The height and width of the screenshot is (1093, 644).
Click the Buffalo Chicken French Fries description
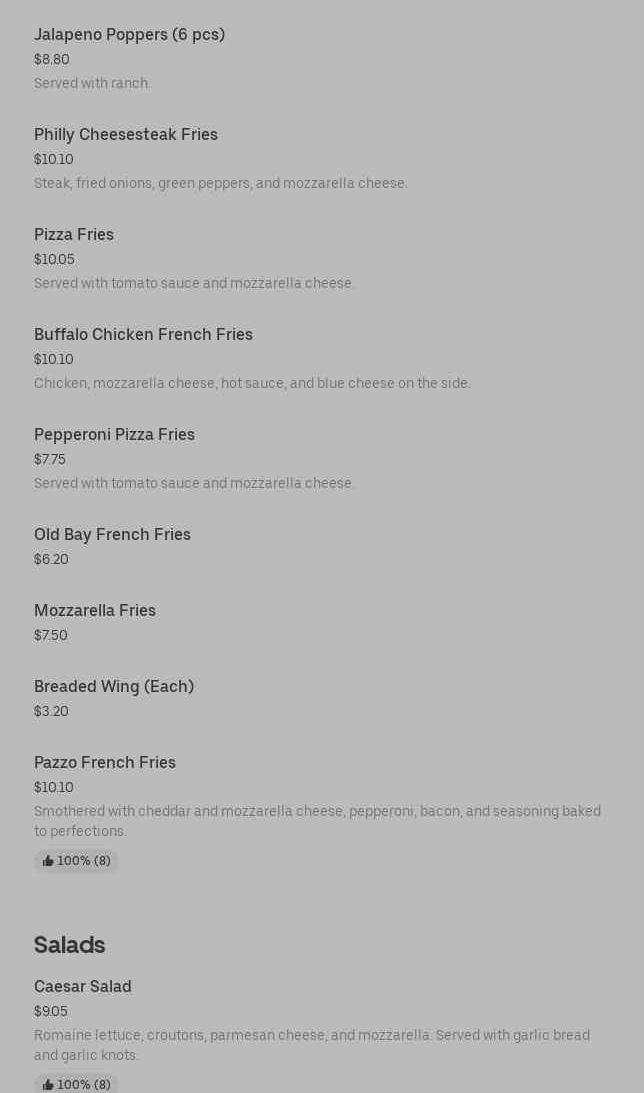click(252, 384)
